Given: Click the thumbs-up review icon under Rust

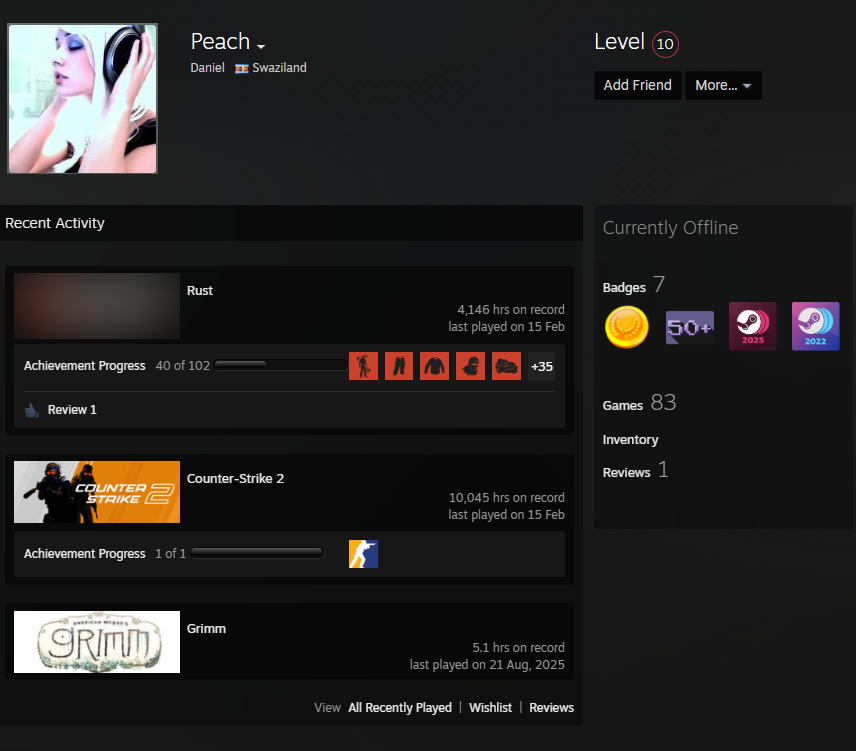Looking at the screenshot, I should click(32, 410).
